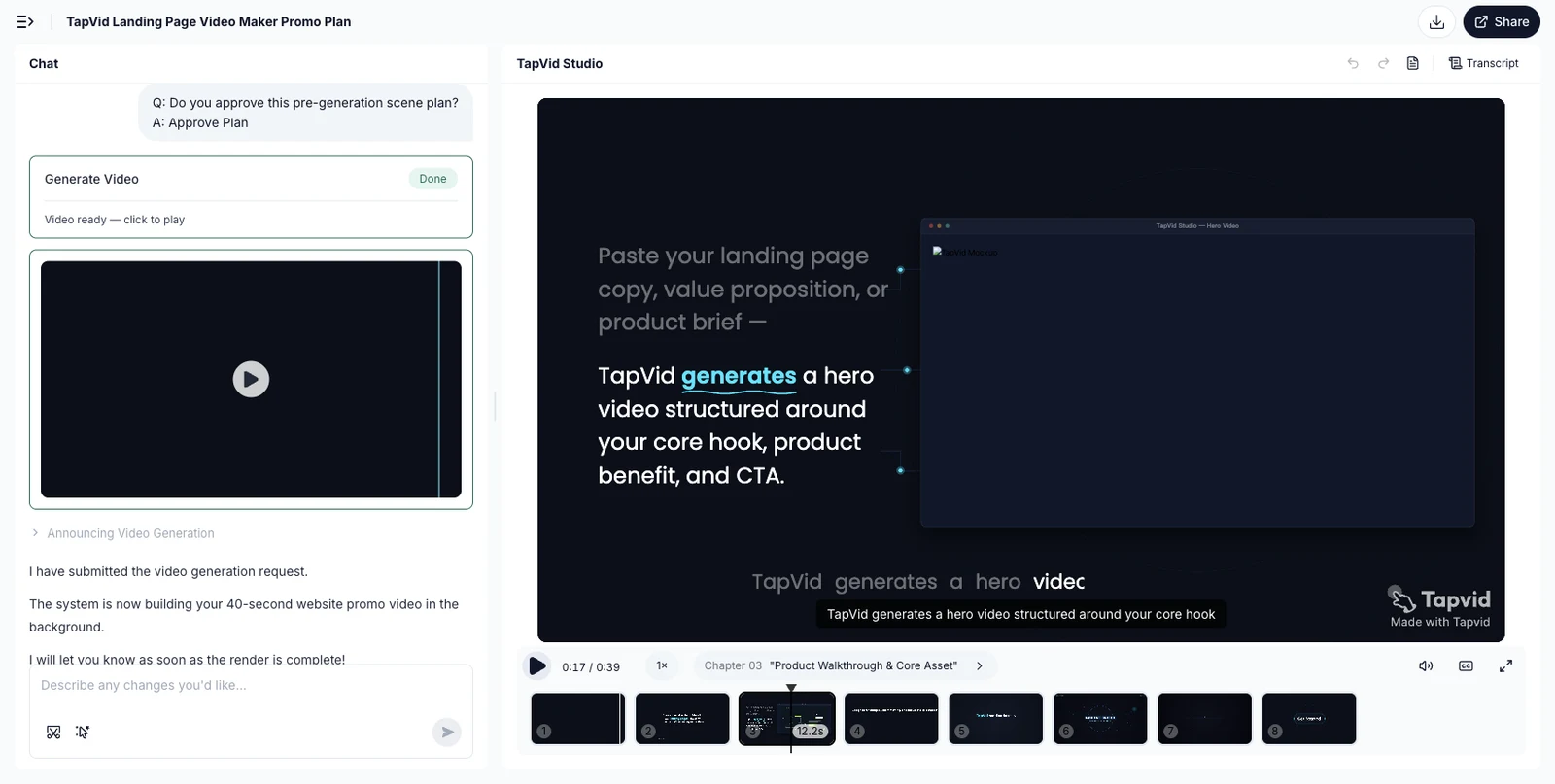Image resolution: width=1555 pixels, height=784 pixels.
Task: Select scene thumbnail 6
Action: pyautogui.click(x=1100, y=719)
